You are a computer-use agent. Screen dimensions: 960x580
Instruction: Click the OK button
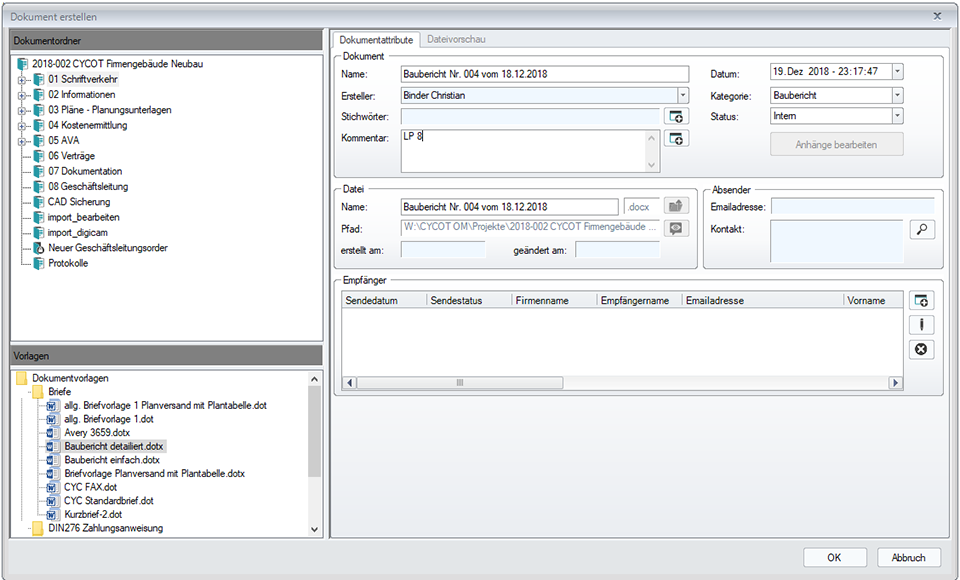click(834, 557)
